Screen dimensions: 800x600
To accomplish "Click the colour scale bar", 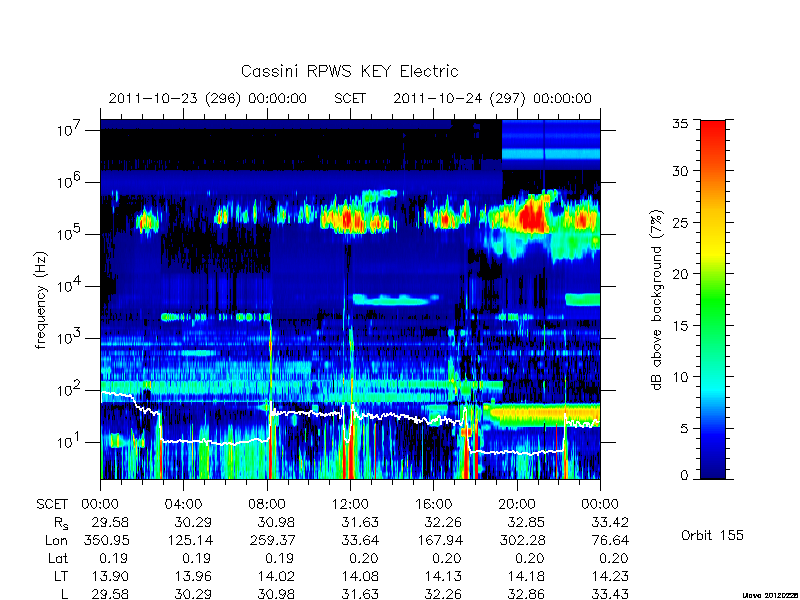I will 713,299.
